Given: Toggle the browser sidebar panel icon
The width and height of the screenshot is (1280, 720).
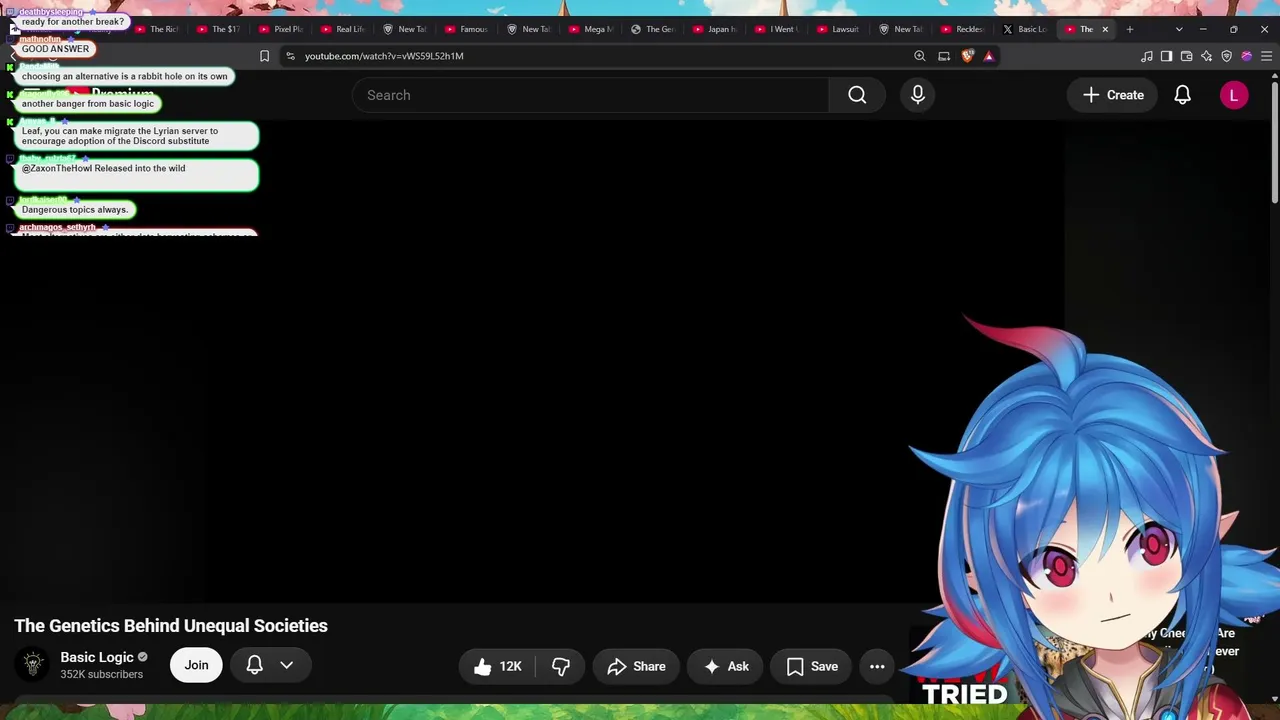Looking at the screenshot, I should [1167, 56].
